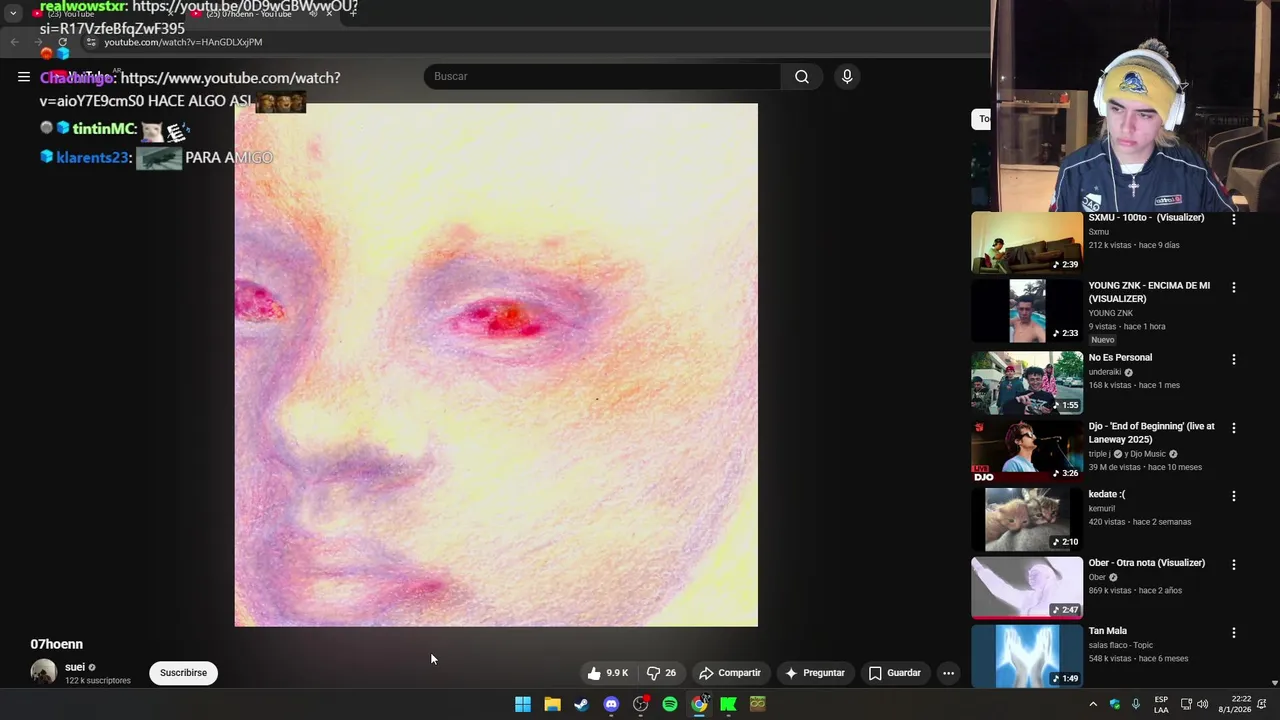Screen dimensions: 1280x720
Task: Click Chrome icon in the taskbar
Action: click(699, 704)
